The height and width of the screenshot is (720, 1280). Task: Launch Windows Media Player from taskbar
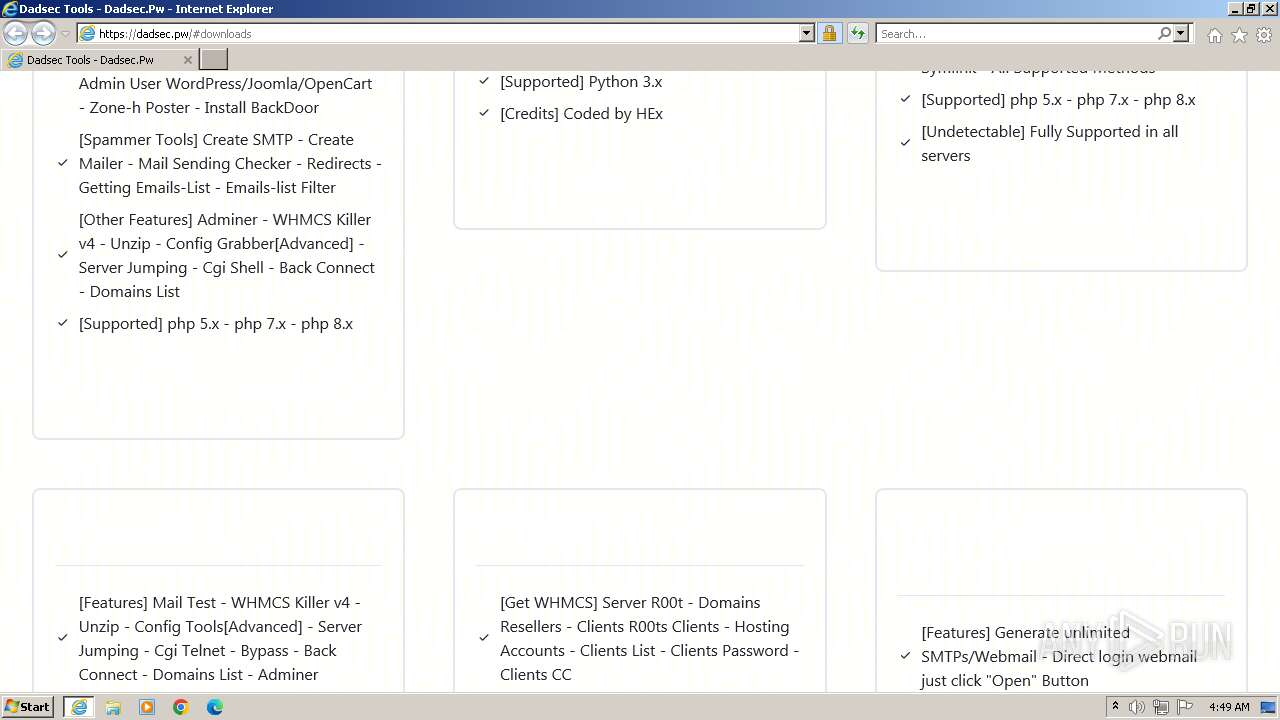[147, 707]
